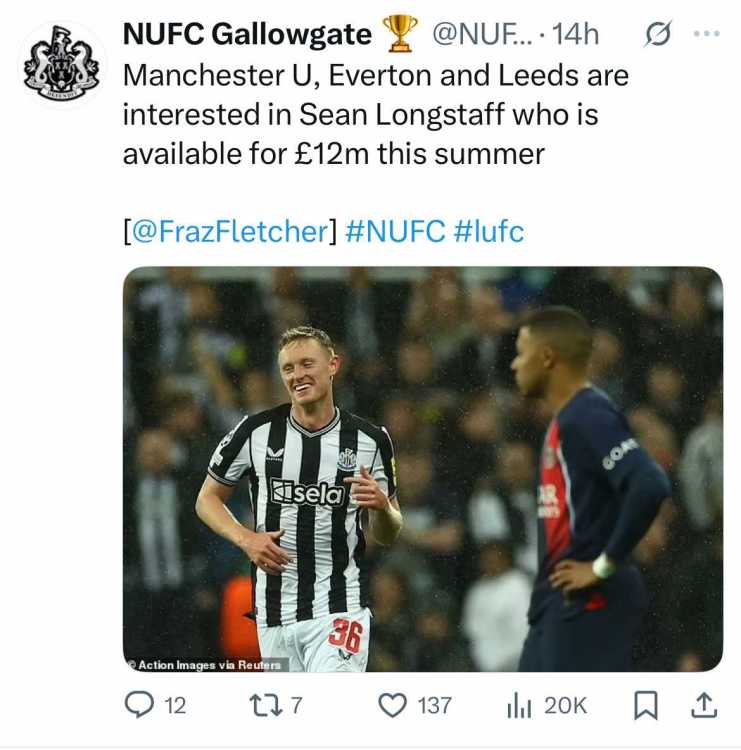Enlarge the Sean Longstaff match photo
Viewport: 741px width, 750px height.
[x=423, y=469]
